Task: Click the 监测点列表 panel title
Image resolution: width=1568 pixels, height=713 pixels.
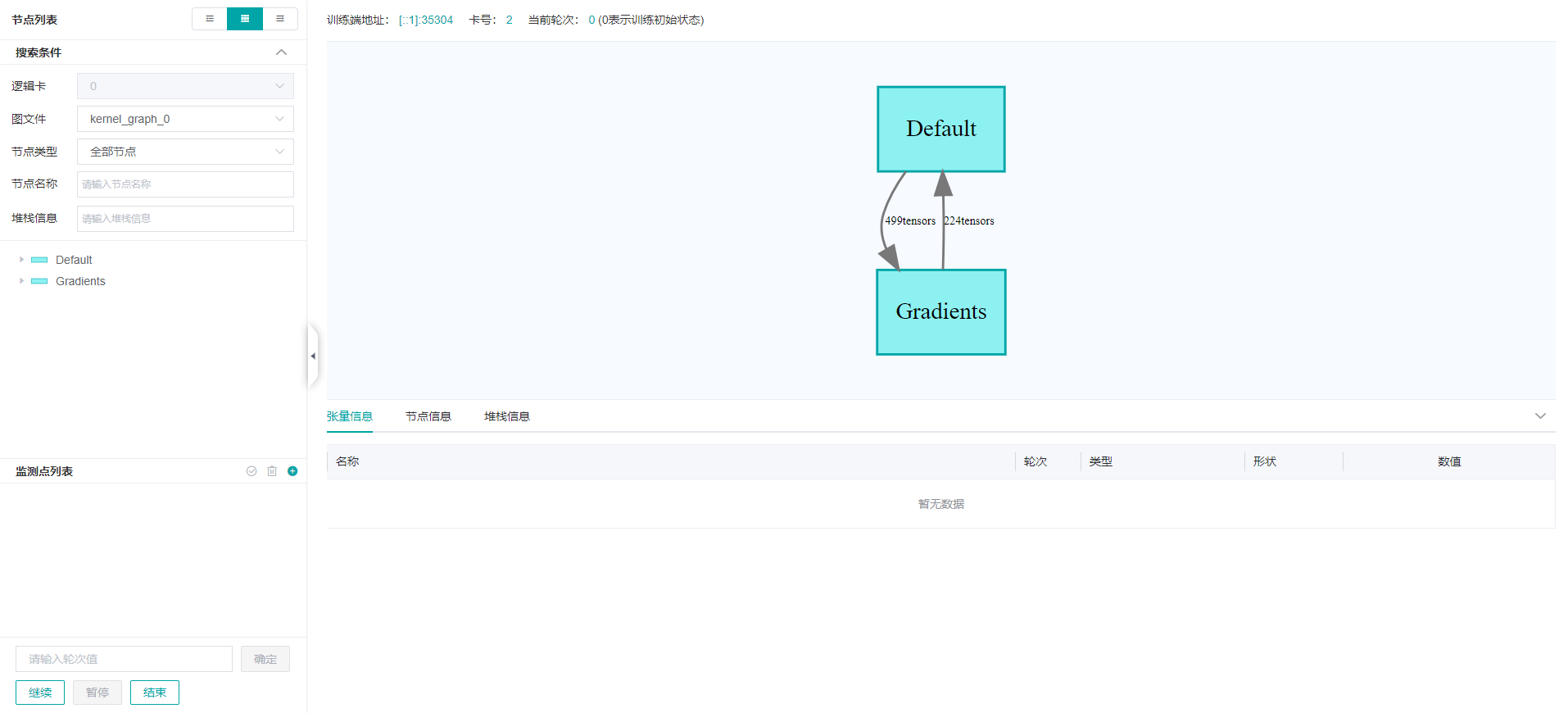Action: tap(44, 471)
